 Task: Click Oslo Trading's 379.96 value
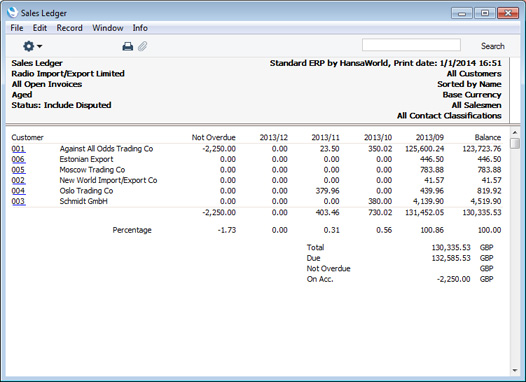pos(327,191)
